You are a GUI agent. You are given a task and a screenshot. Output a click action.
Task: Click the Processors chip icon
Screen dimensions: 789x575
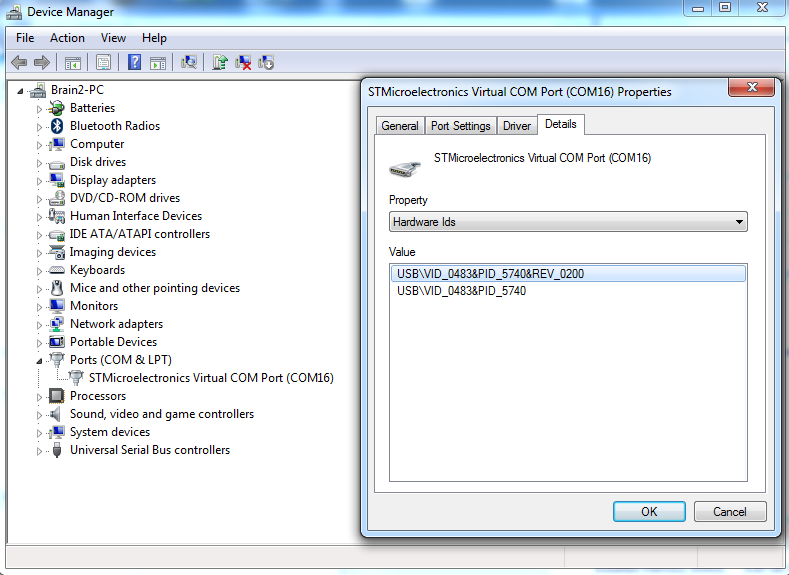(56, 396)
